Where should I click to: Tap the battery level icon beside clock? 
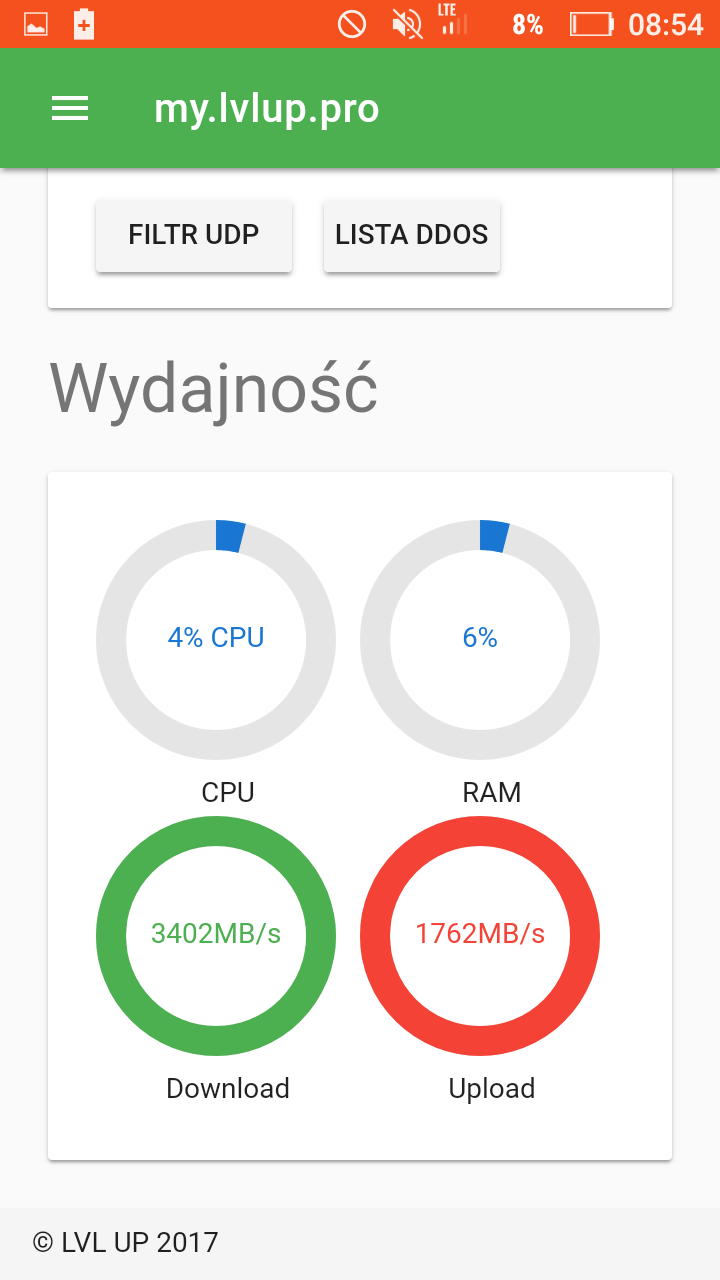tap(591, 24)
